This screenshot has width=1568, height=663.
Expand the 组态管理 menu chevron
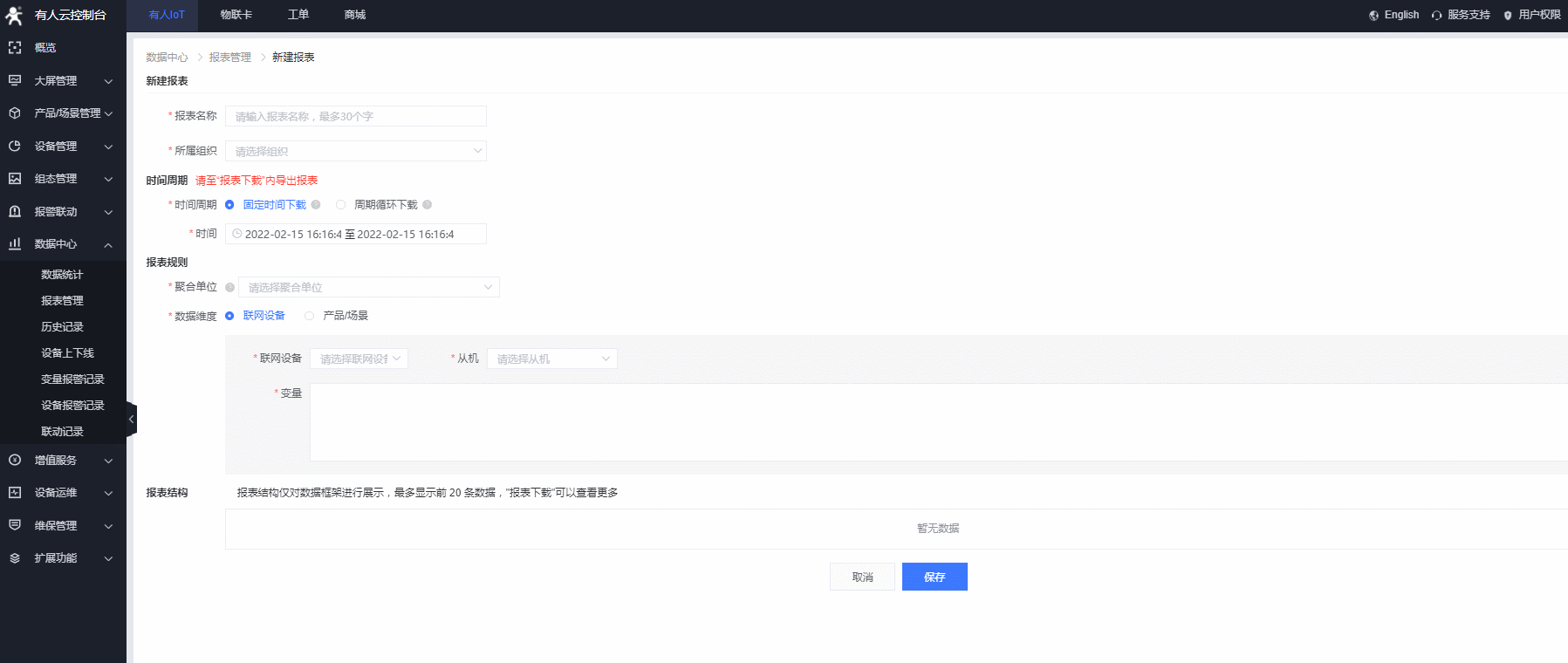coord(108,179)
